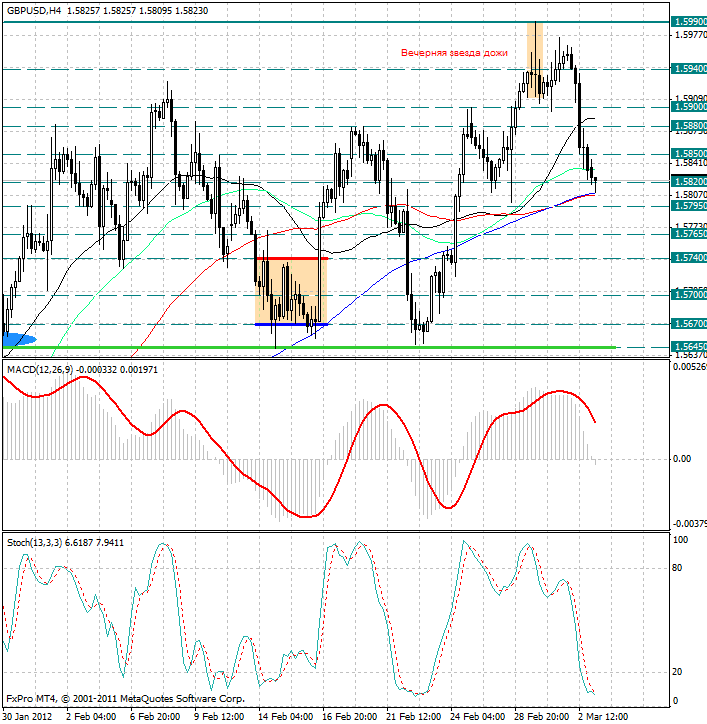The height and width of the screenshot is (724, 707).
Task: Select the blue bottom edge of consolidation box
Action: coord(291,324)
